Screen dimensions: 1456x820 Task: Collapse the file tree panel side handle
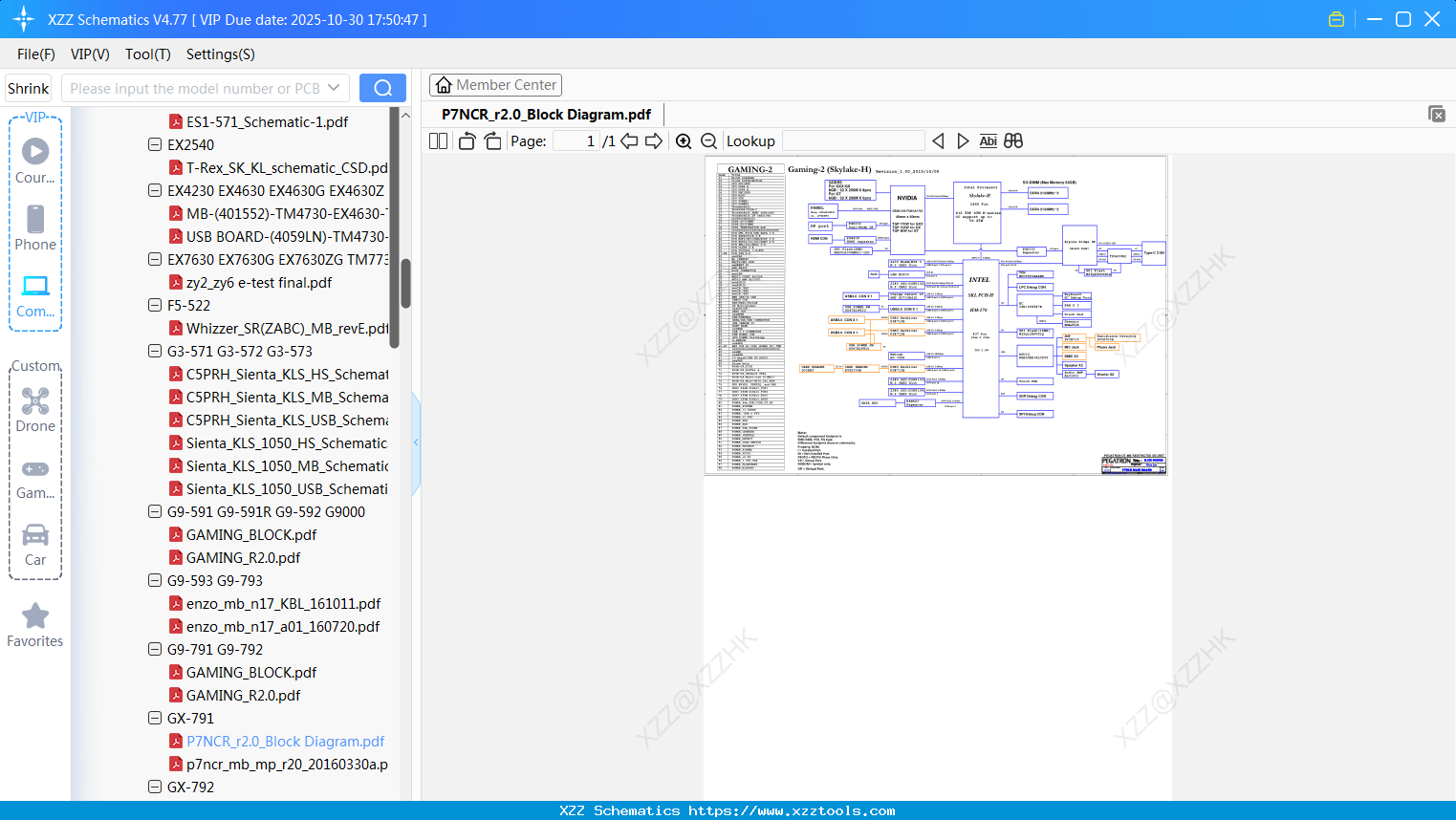click(416, 442)
